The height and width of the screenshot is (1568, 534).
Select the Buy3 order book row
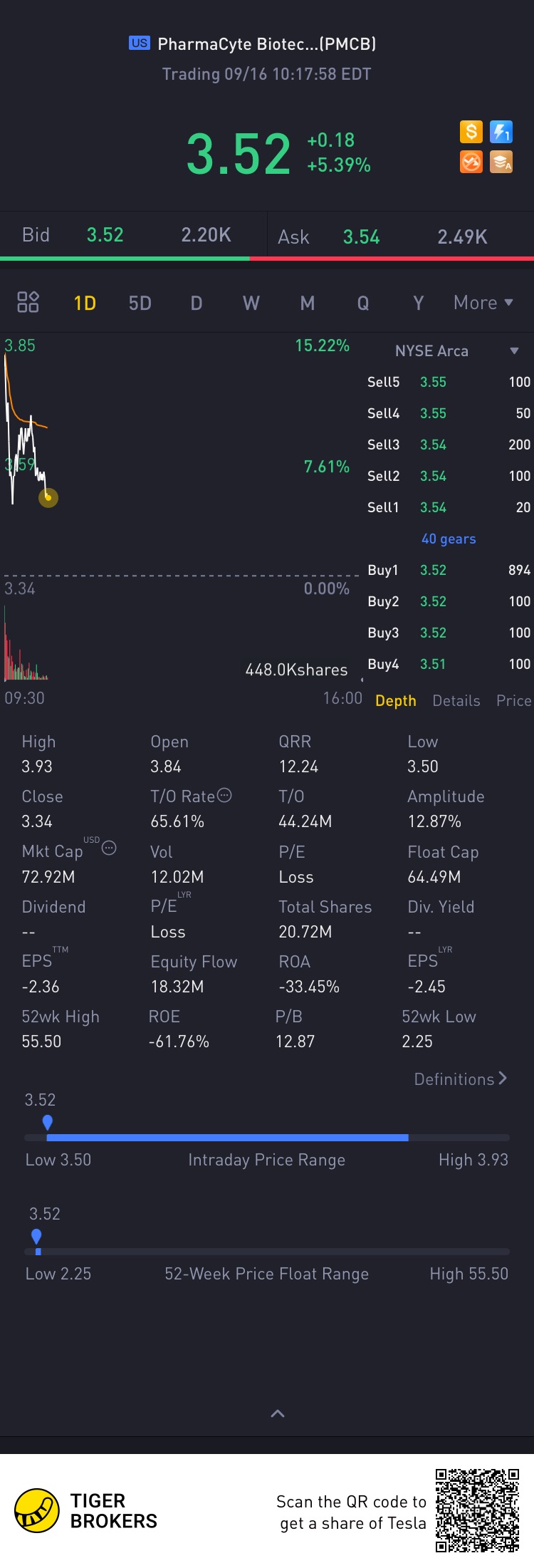point(449,633)
